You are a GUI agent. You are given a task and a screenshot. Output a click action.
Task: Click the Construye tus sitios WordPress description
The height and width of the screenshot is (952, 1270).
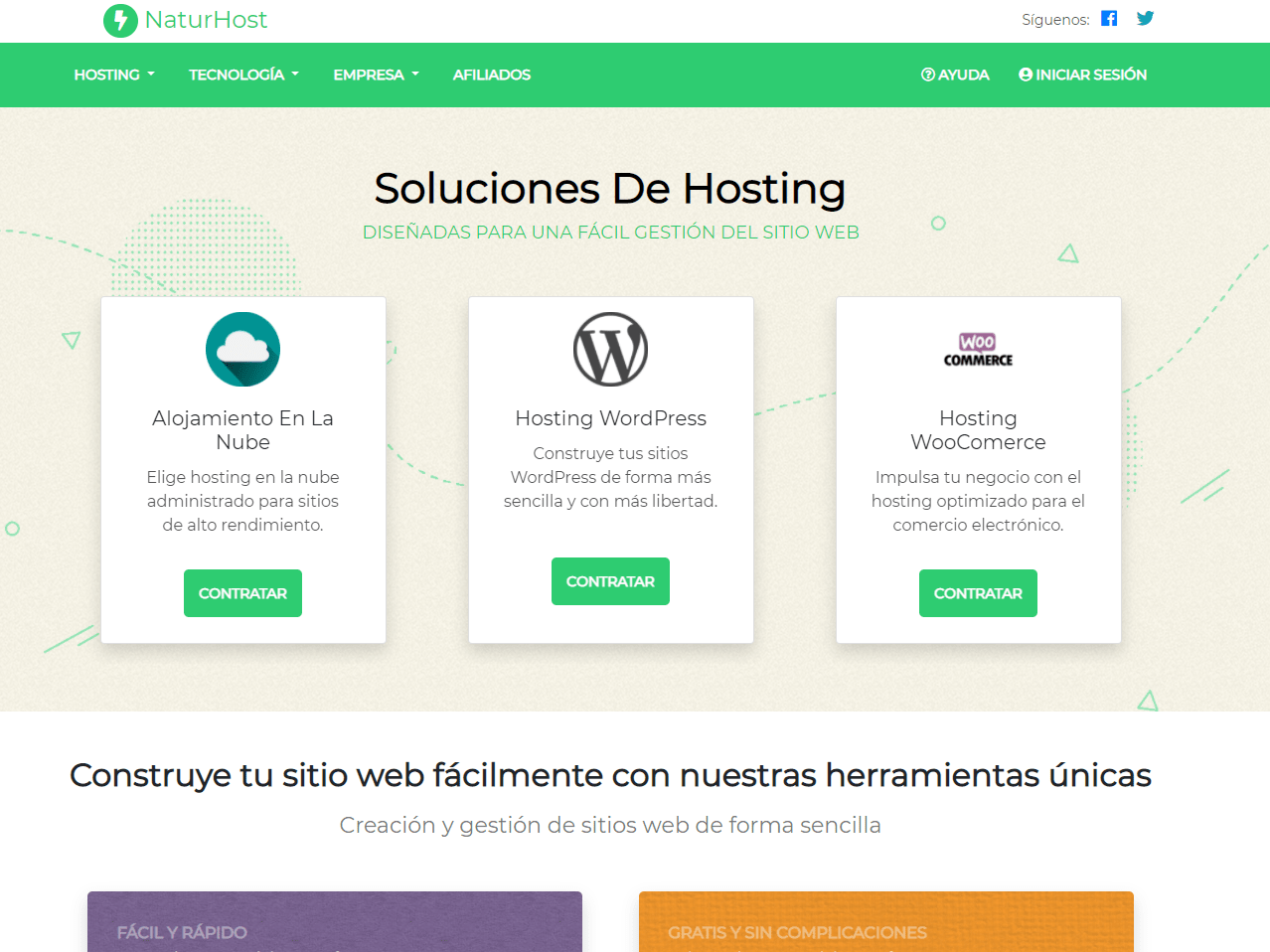[610, 477]
